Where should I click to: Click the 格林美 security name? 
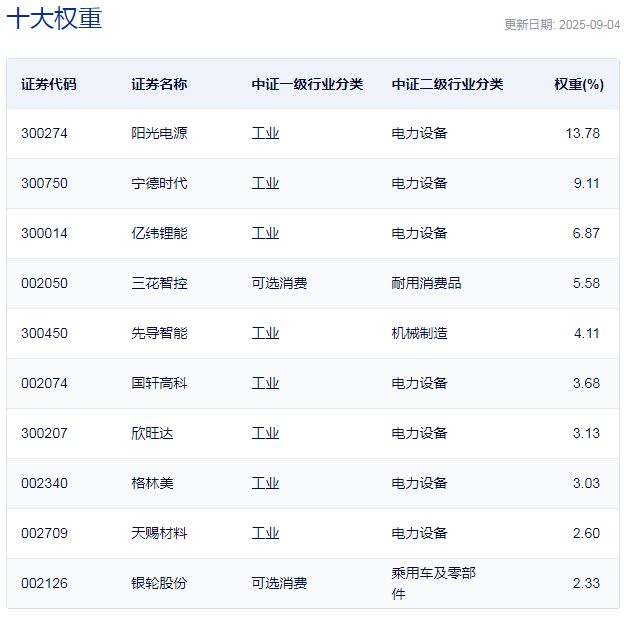point(152,483)
